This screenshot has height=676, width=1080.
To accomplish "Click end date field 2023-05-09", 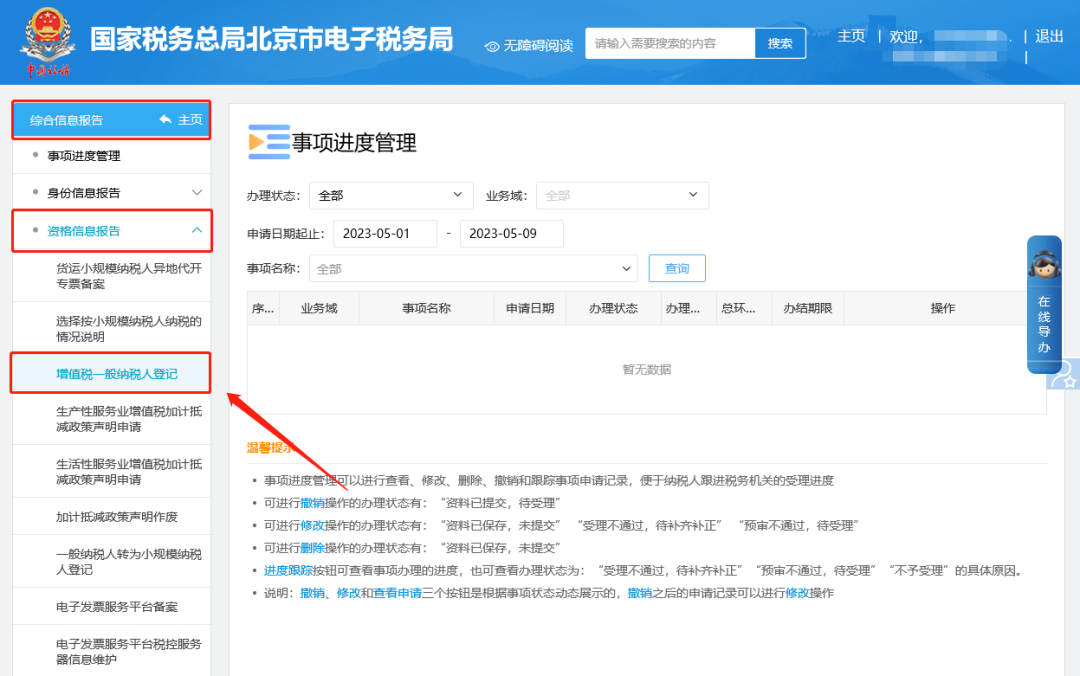I will [x=511, y=234].
